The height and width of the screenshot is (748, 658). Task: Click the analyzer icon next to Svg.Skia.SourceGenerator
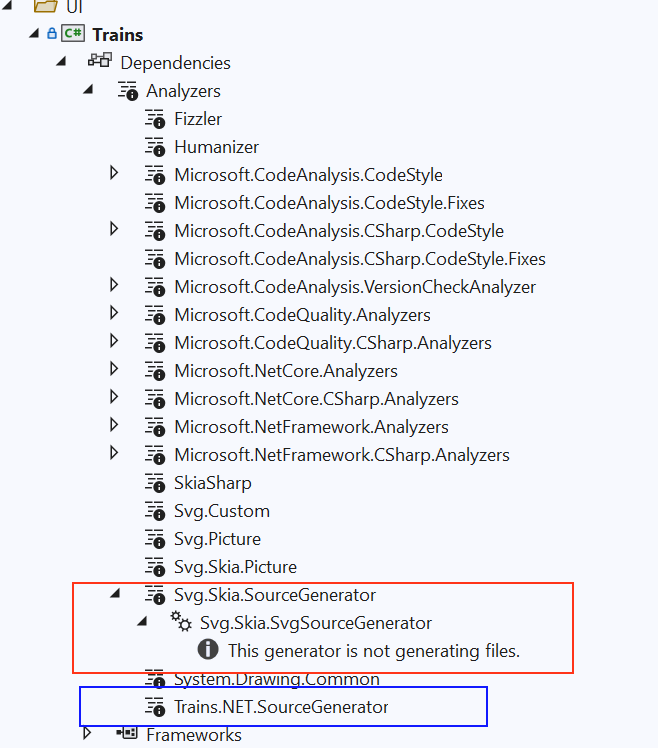tap(155, 595)
